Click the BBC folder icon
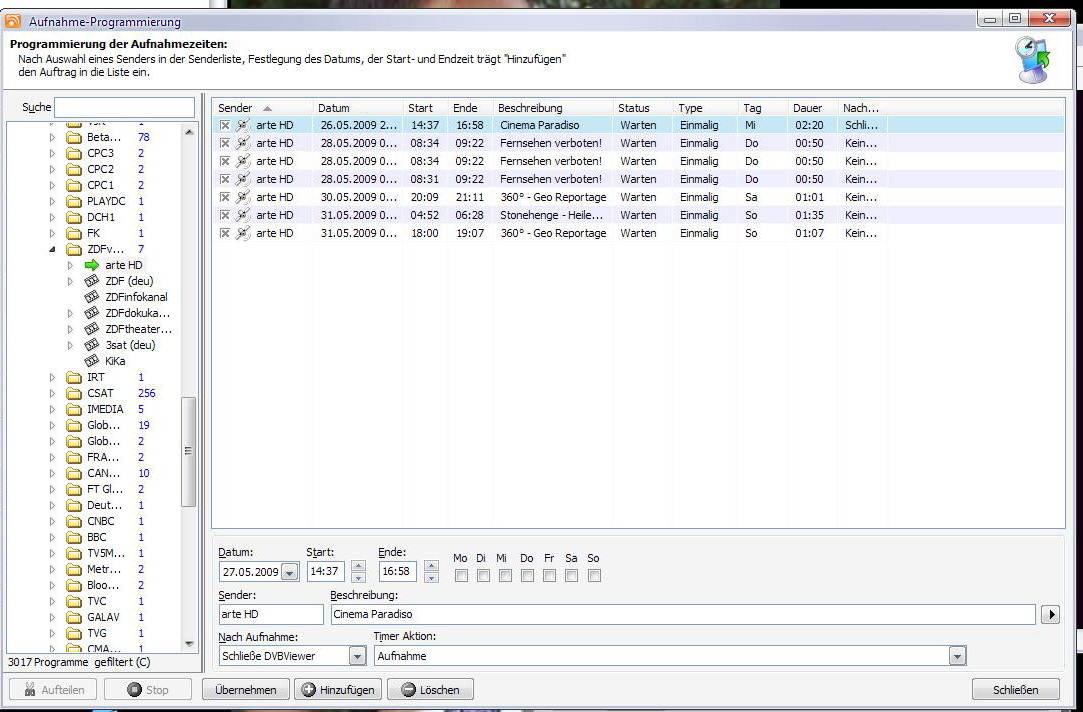Screen dimensions: 1083x712 coord(74,537)
